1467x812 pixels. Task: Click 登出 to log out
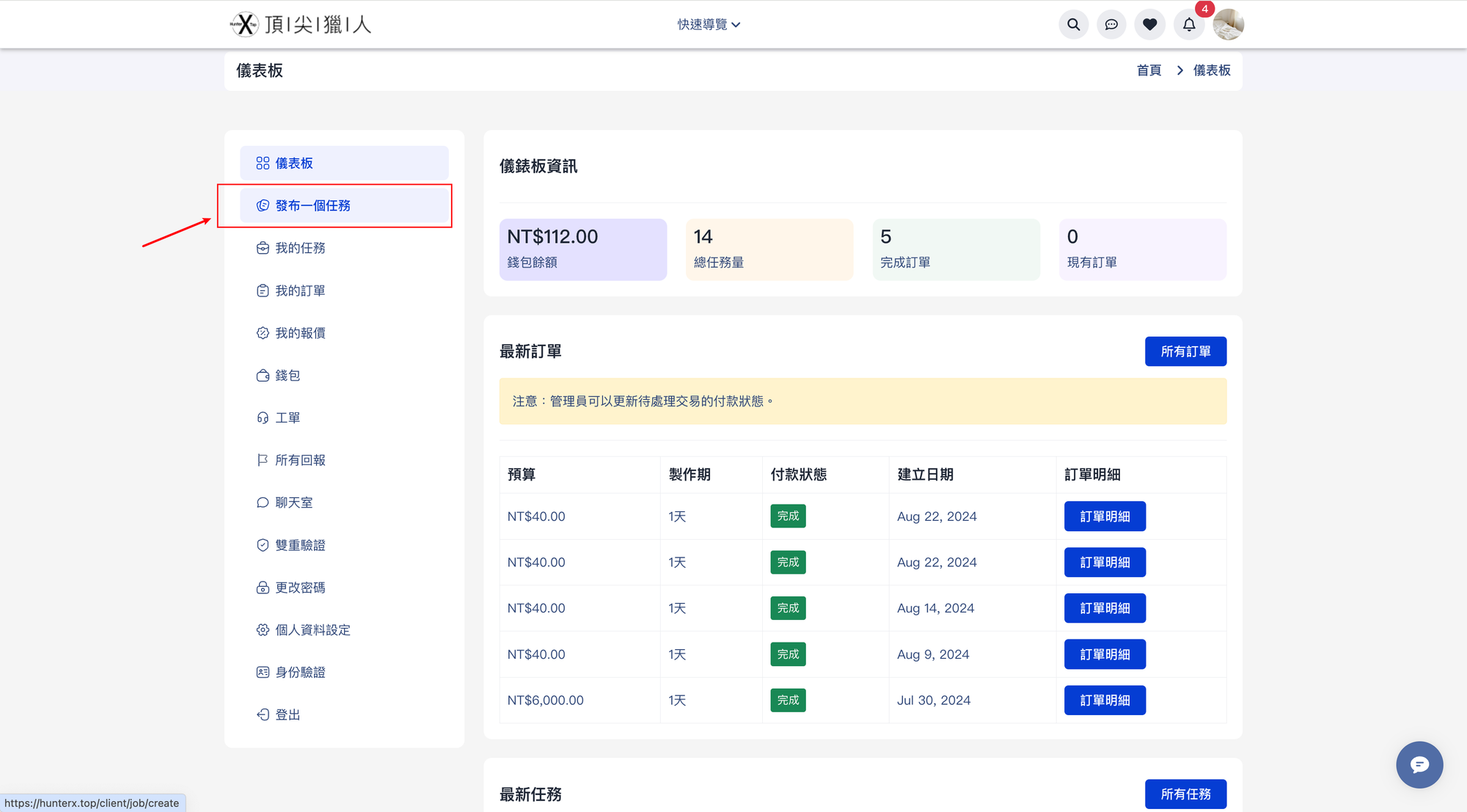point(287,715)
